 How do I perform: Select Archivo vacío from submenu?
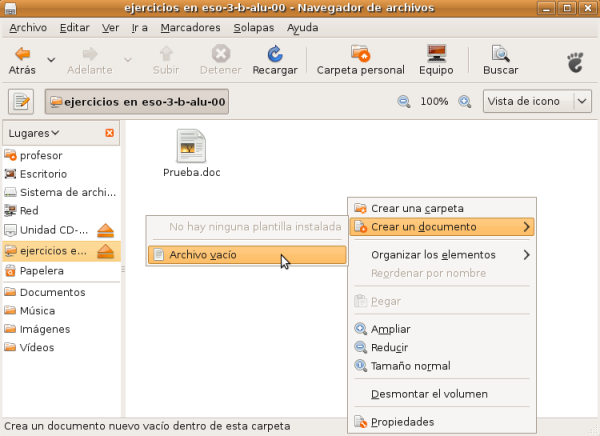[x=203, y=255]
